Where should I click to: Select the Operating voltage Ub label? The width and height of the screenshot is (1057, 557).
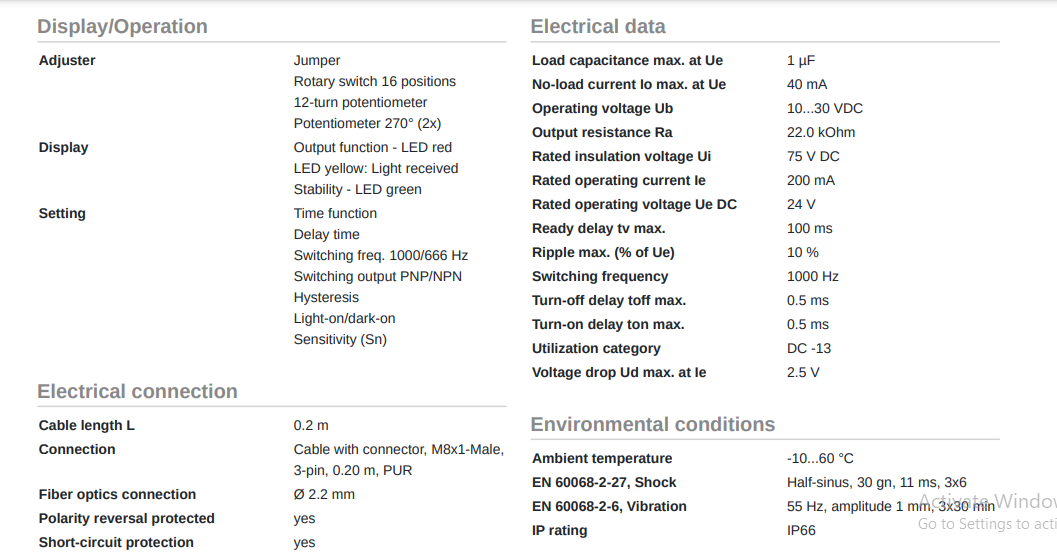point(602,109)
